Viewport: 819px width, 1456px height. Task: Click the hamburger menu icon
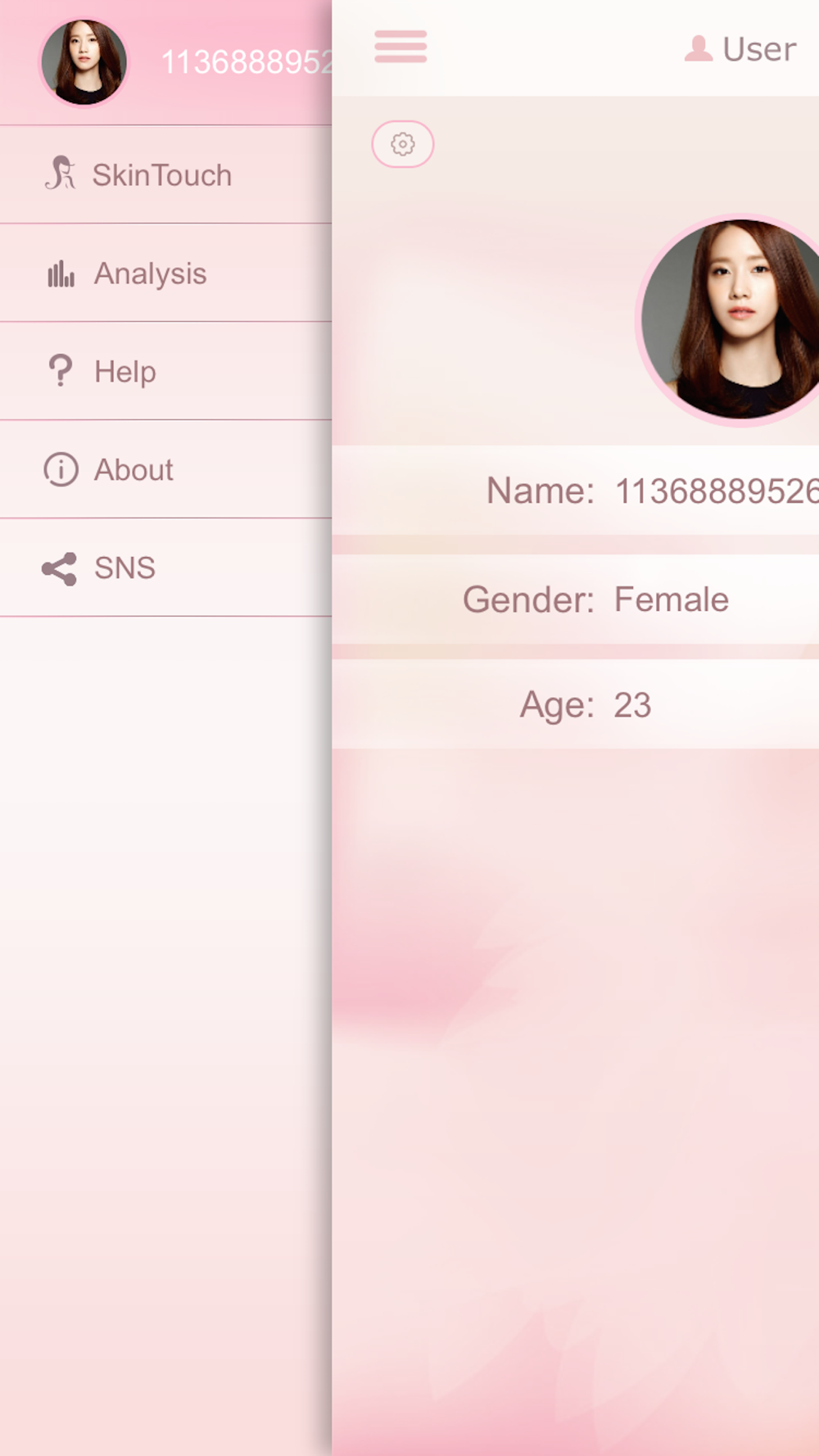tap(400, 47)
